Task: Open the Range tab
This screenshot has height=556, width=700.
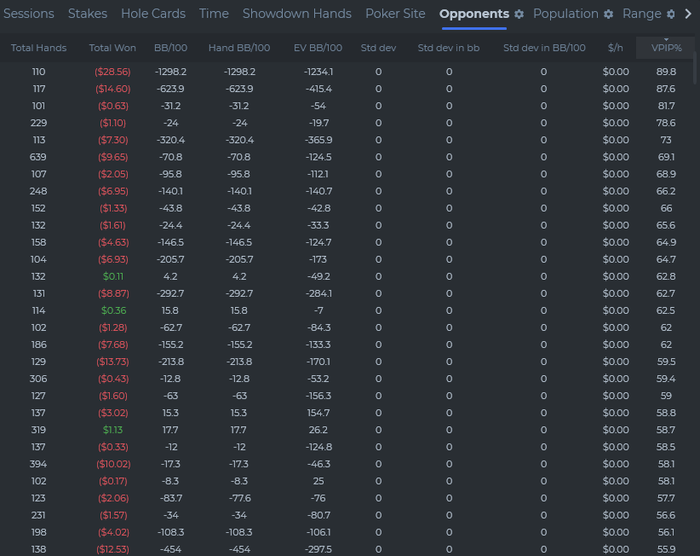Action: [642, 14]
